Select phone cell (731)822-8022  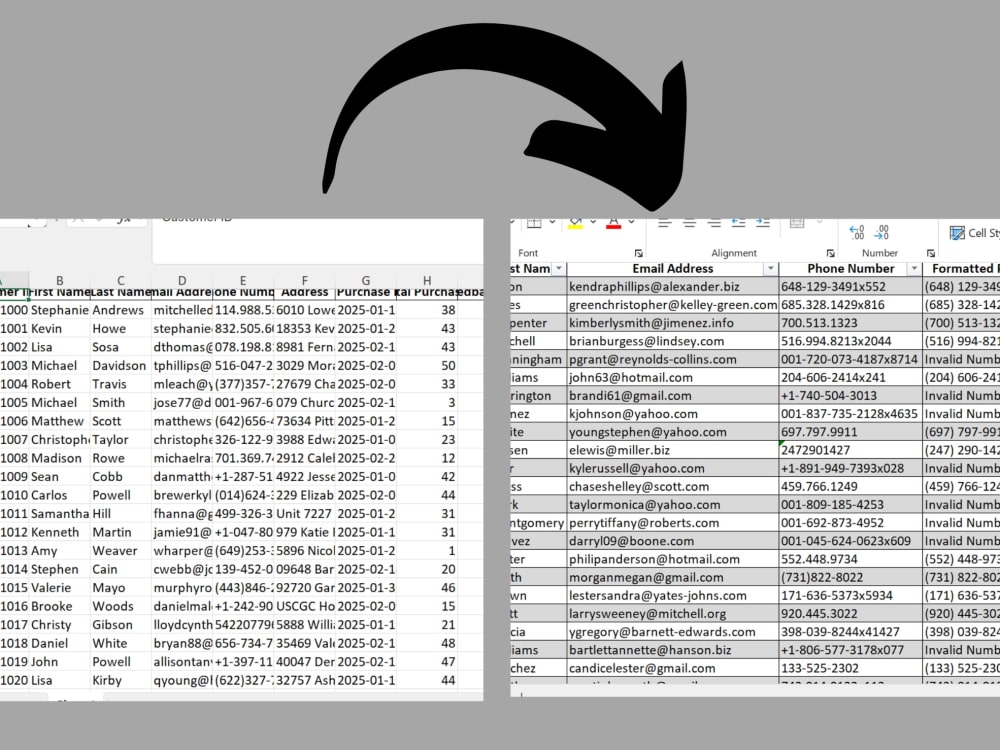850,577
